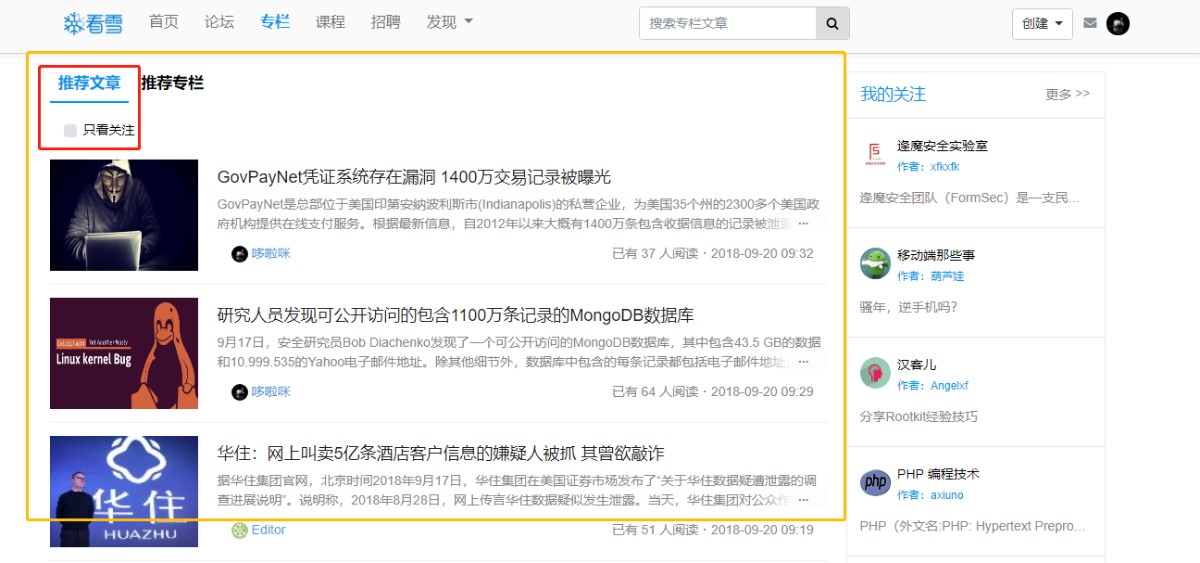Image resolution: width=1200 pixels, height=563 pixels.
Task: Click PHP 编程技术 logo icon
Action: point(875,483)
